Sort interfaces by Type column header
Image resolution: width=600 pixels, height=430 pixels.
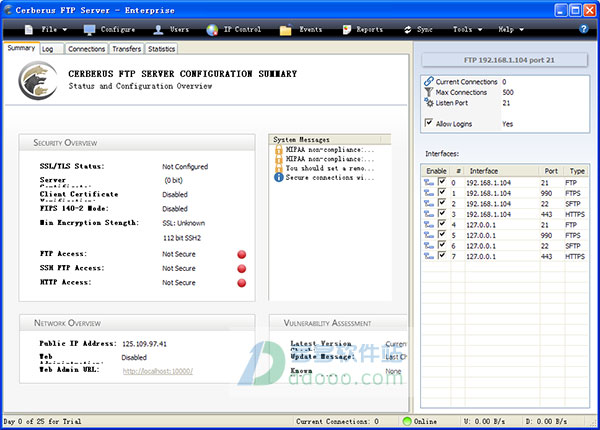click(577, 171)
